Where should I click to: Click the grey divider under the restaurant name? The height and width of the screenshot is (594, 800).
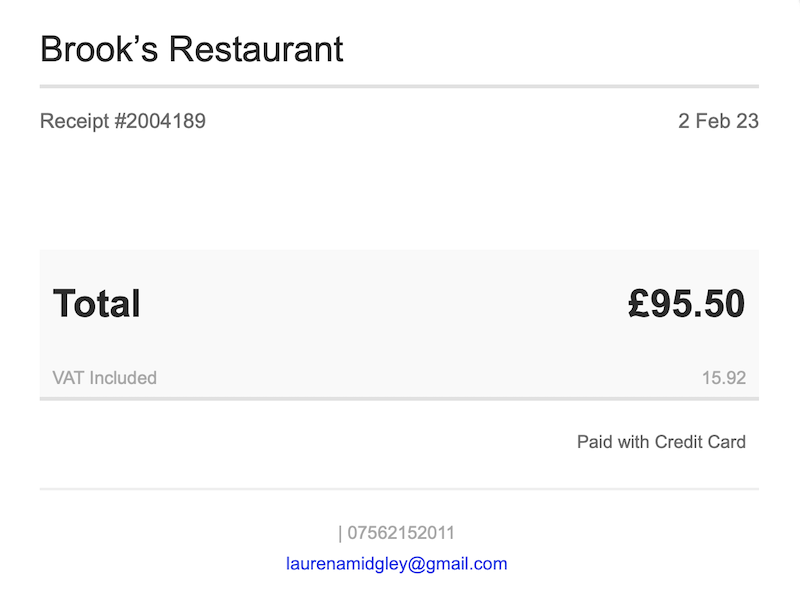(400, 87)
